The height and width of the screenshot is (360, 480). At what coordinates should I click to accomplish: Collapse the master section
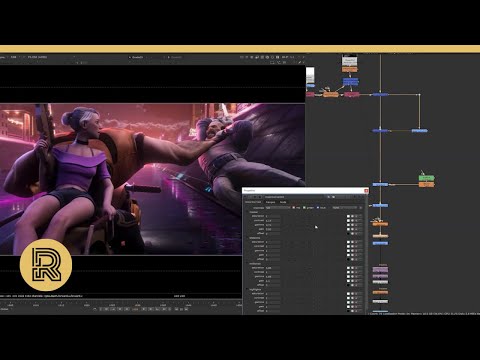(247, 212)
